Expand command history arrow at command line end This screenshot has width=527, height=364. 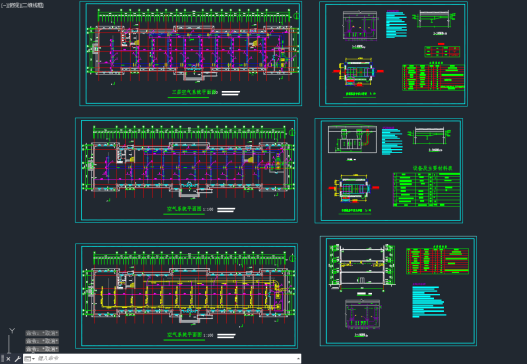pyautogui.click(x=298, y=359)
